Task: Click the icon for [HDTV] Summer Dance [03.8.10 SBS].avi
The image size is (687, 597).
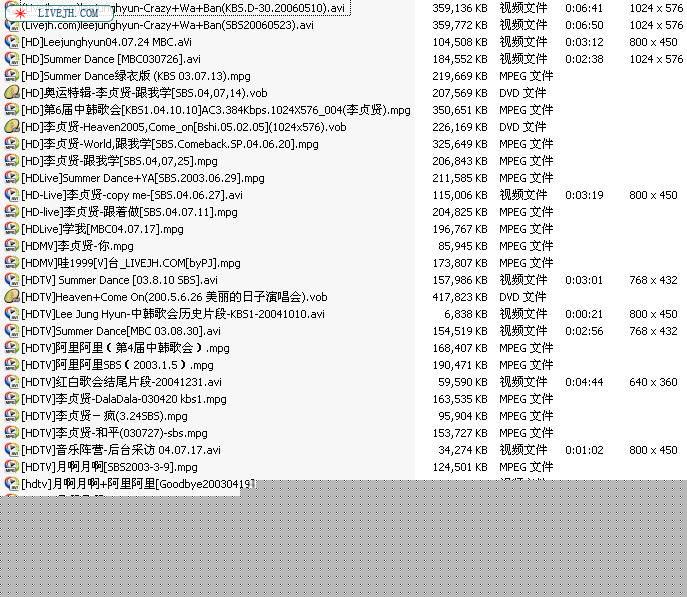Action: tap(12, 280)
